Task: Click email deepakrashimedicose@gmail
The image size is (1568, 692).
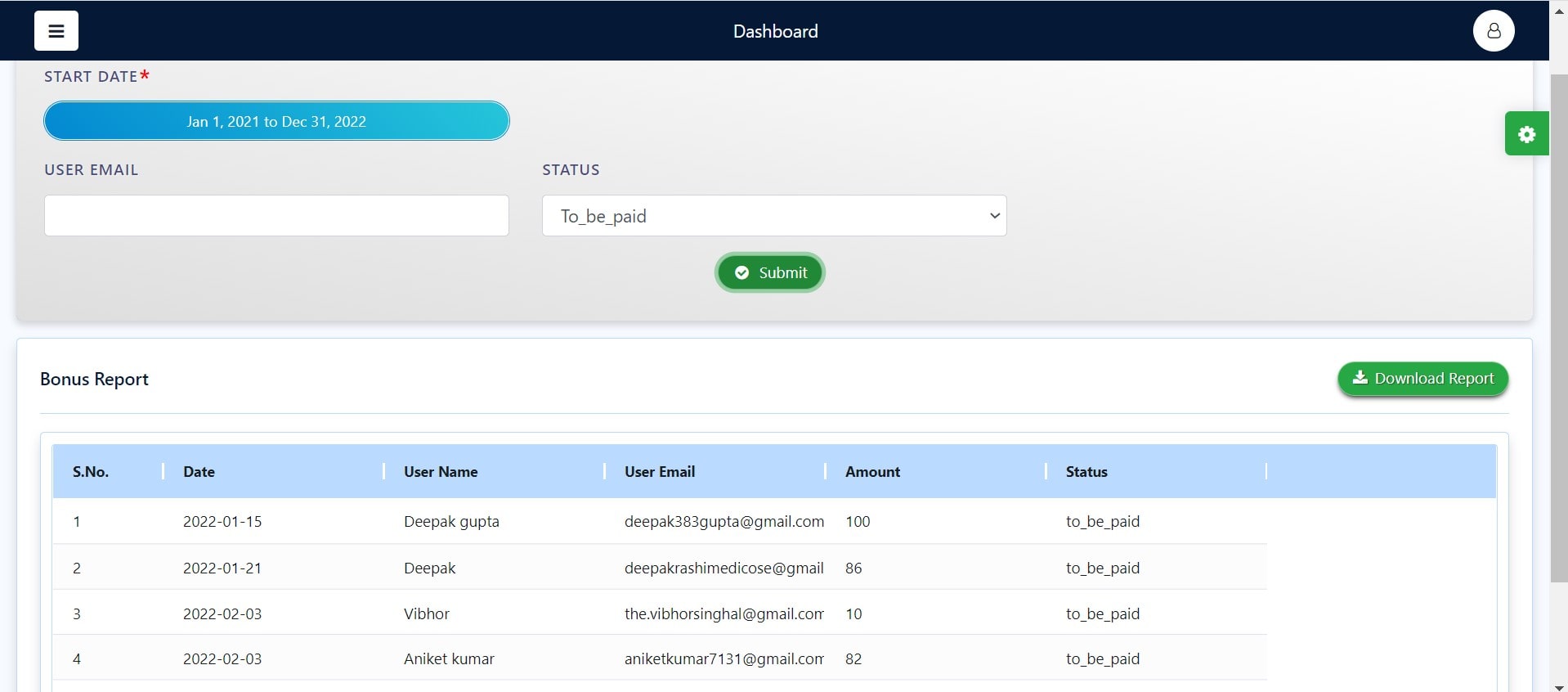Action: [724, 568]
